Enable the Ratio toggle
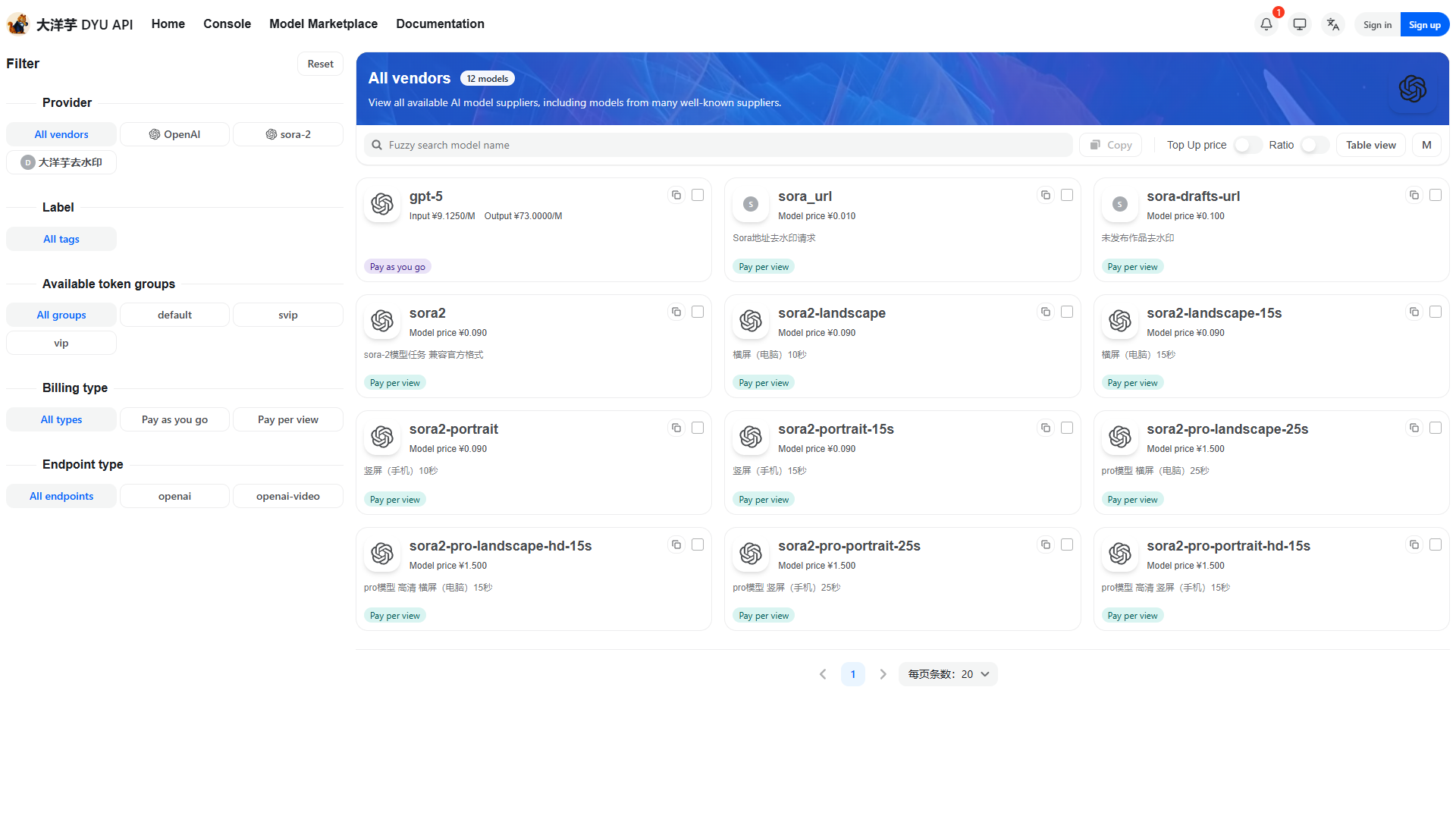Image resolution: width=1456 pixels, height=819 pixels. [x=1314, y=144]
